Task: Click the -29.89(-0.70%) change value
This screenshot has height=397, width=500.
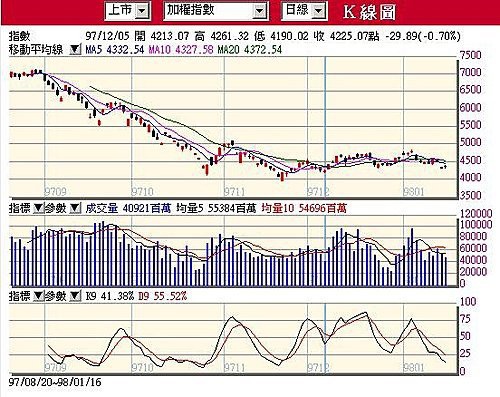Action: (422, 36)
